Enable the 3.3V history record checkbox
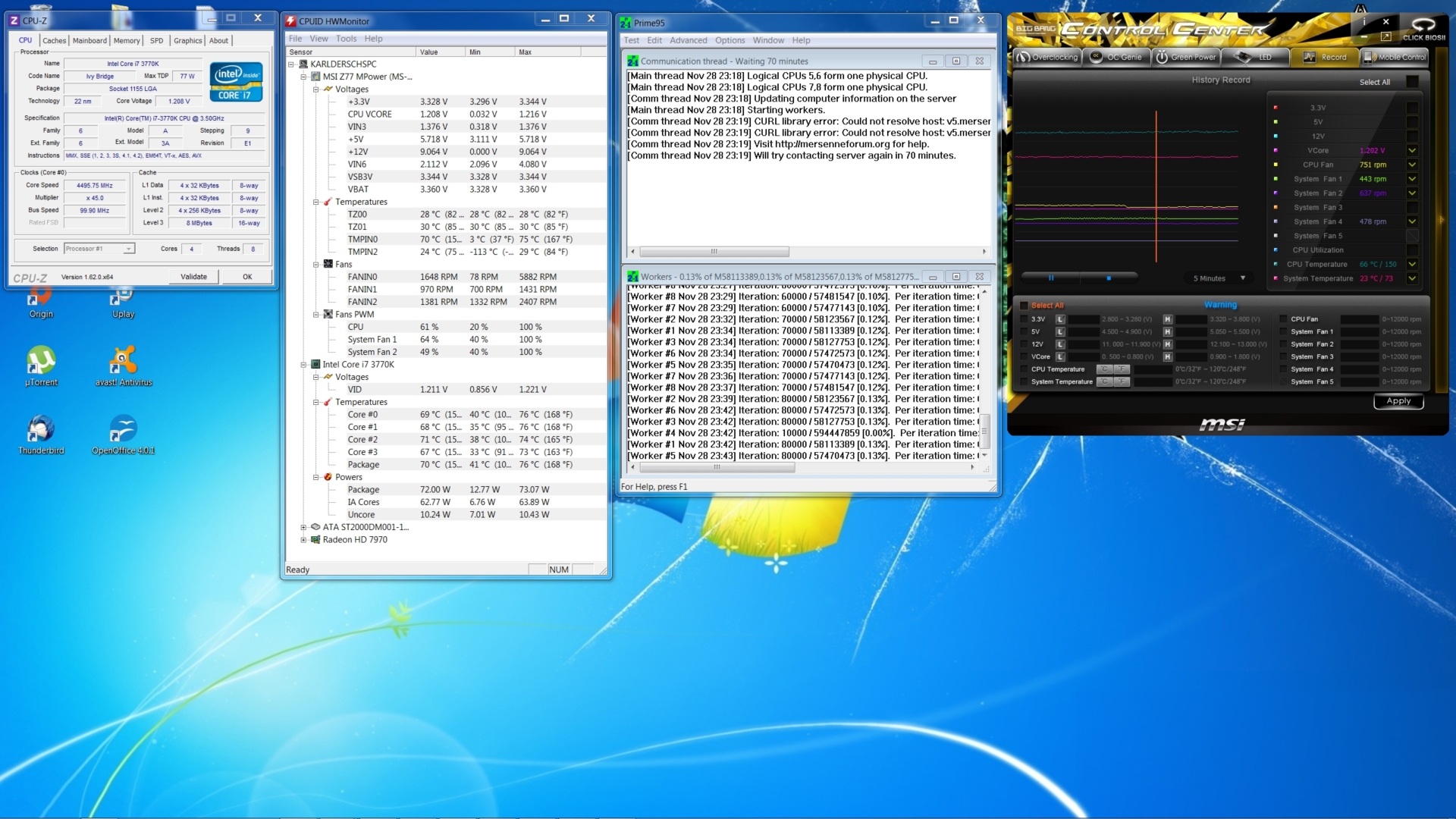 tap(1412, 108)
